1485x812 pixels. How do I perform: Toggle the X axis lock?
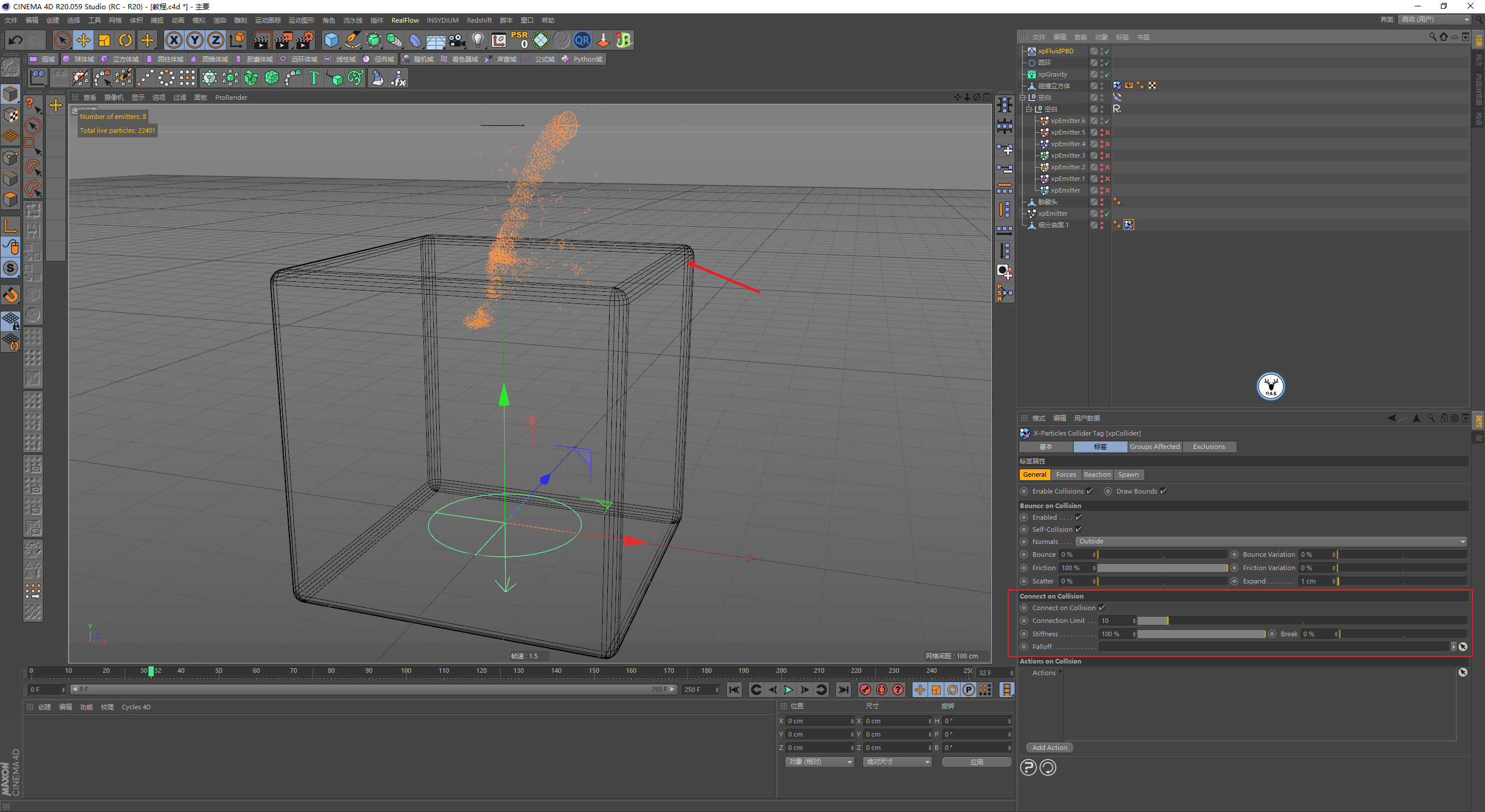coord(174,40)
